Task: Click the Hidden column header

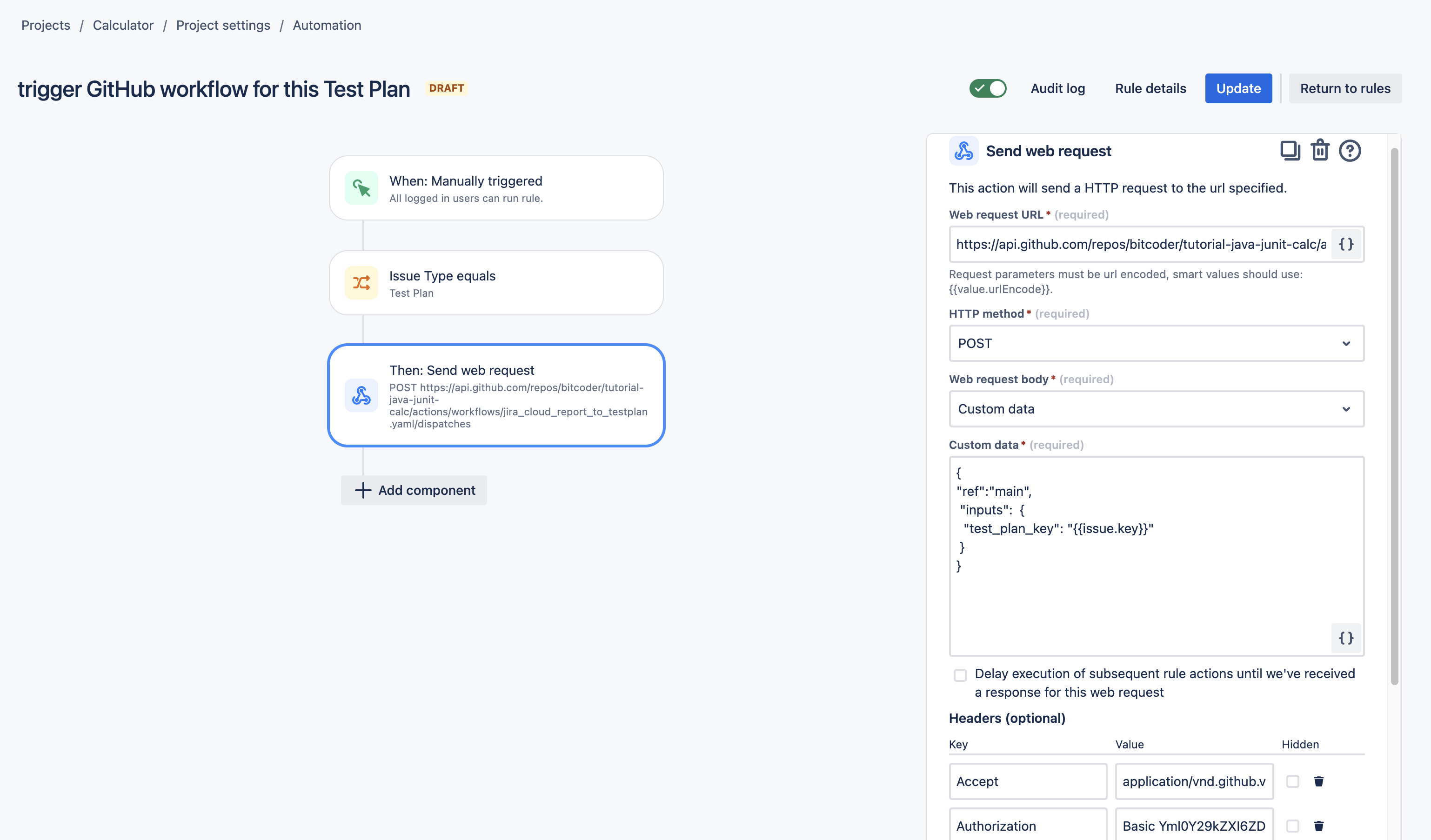Action: 1300,745
